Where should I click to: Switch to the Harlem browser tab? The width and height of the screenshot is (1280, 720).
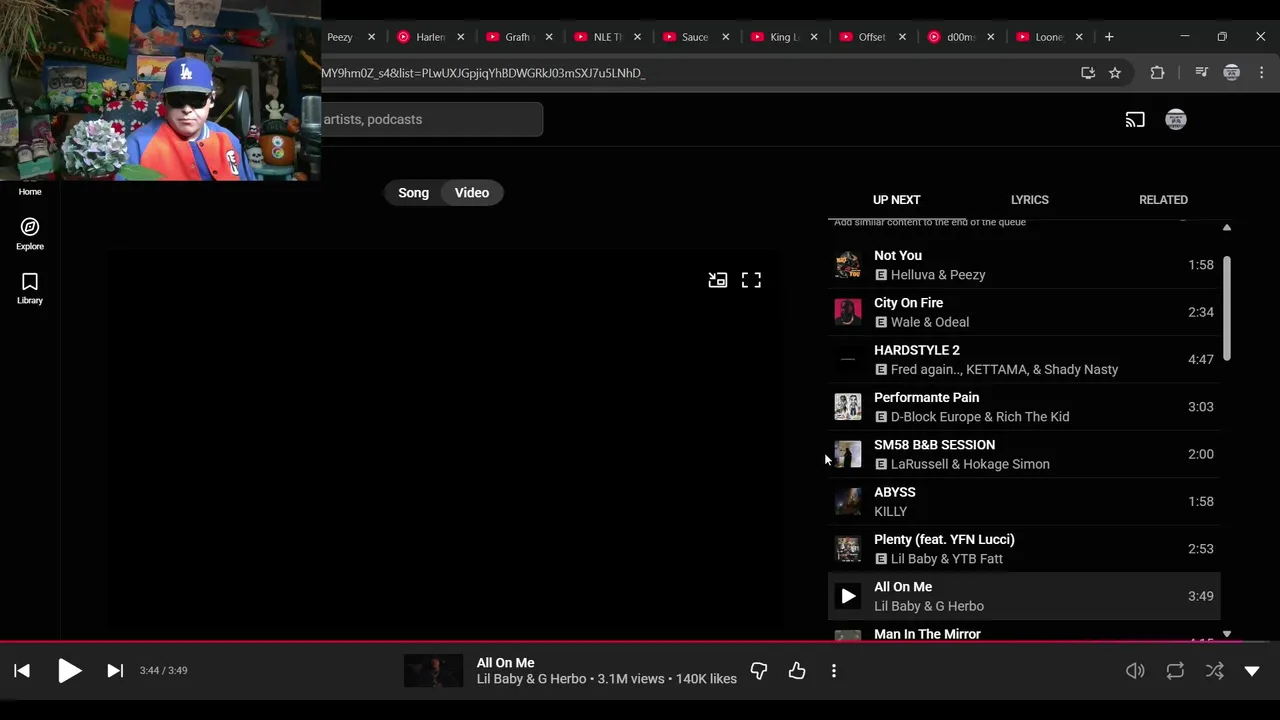coord(430,37)
